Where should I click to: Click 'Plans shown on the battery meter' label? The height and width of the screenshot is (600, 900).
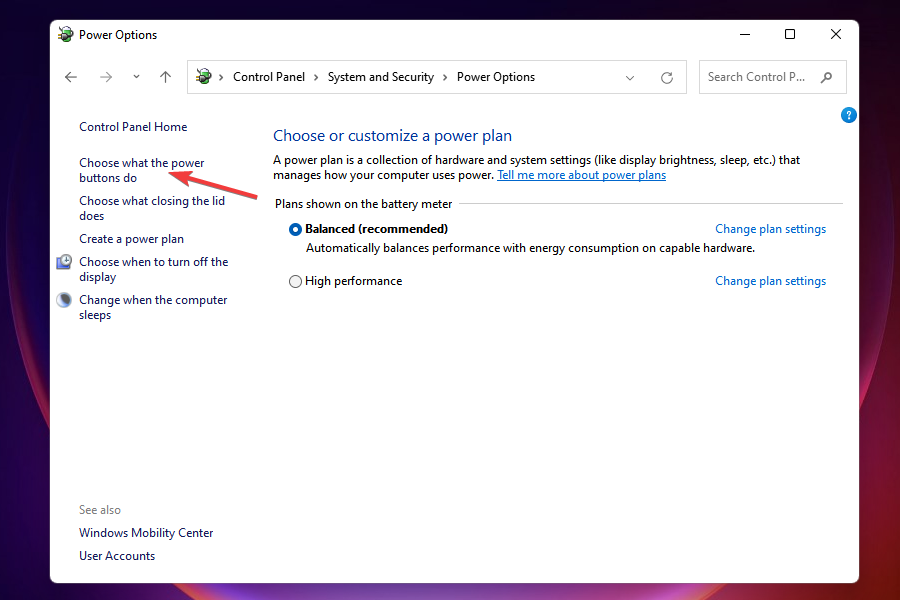click(x=363, y=204)
